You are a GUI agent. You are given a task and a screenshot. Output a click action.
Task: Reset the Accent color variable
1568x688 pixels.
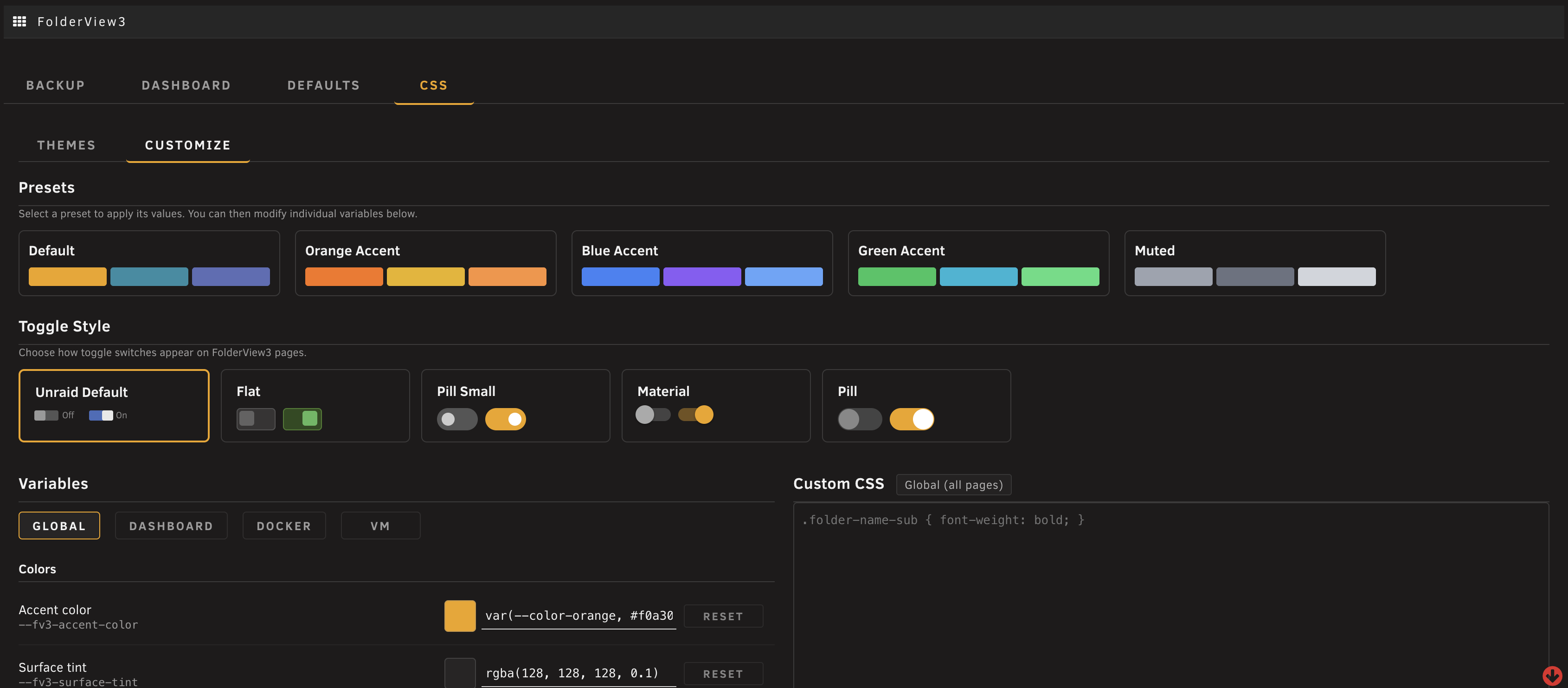coord(723,616)
